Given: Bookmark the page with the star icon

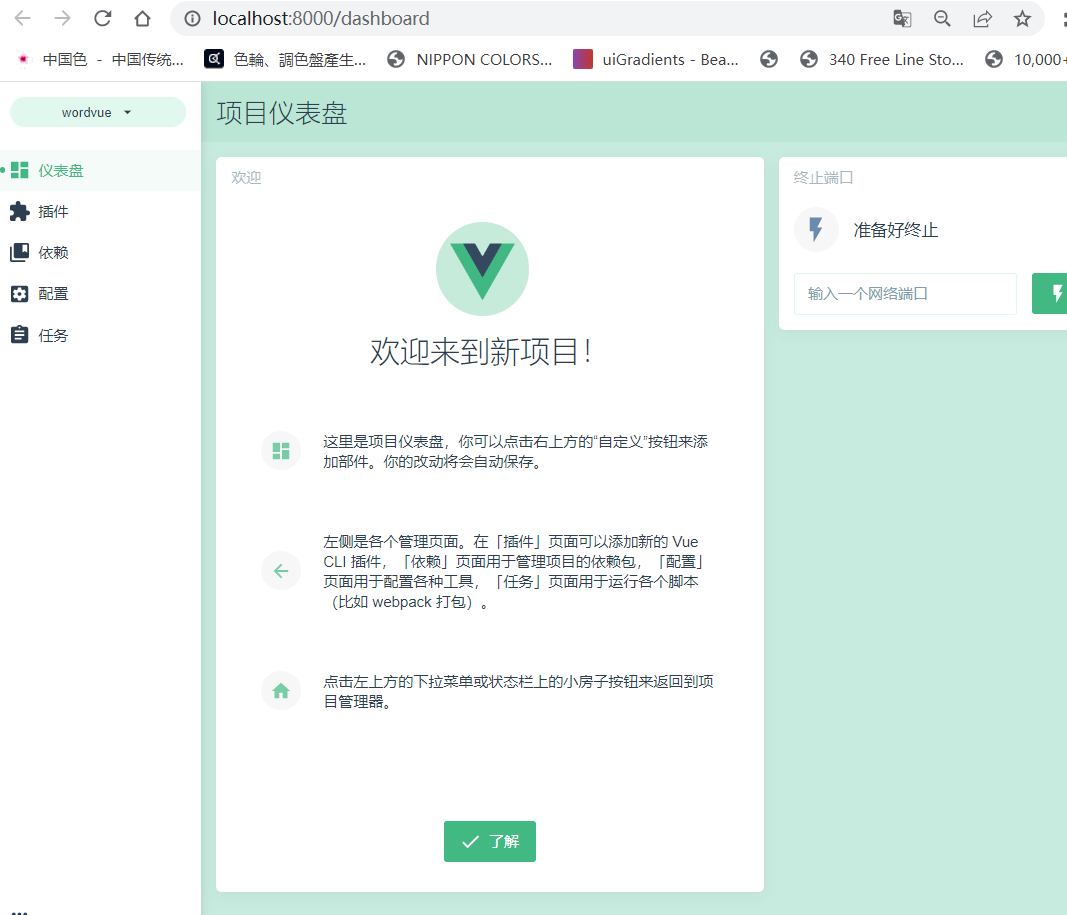Looking at the screenshot, I should pyautogui.click(x=1021, y=18).
